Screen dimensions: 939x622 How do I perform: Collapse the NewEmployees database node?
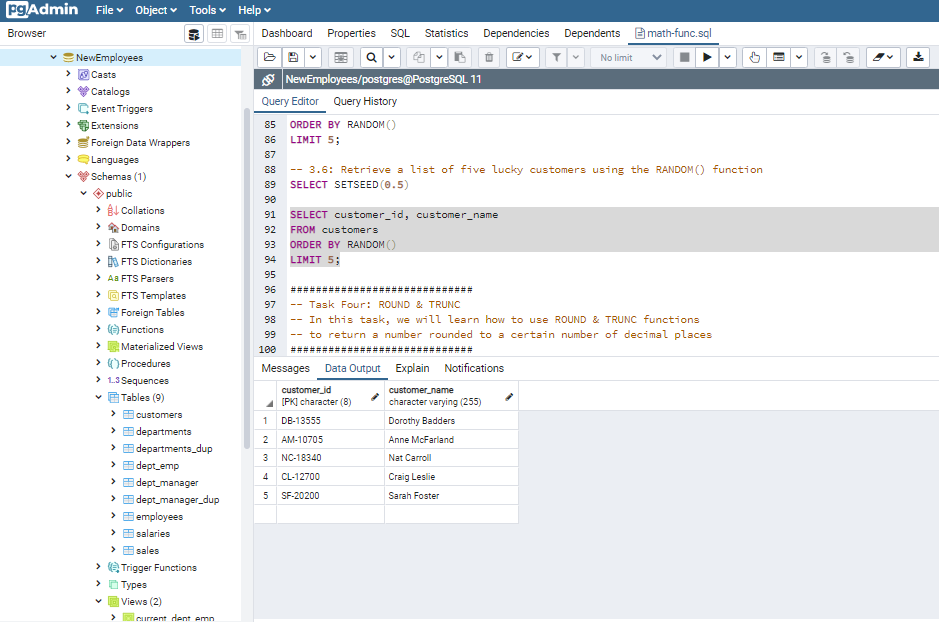point(54,58)
